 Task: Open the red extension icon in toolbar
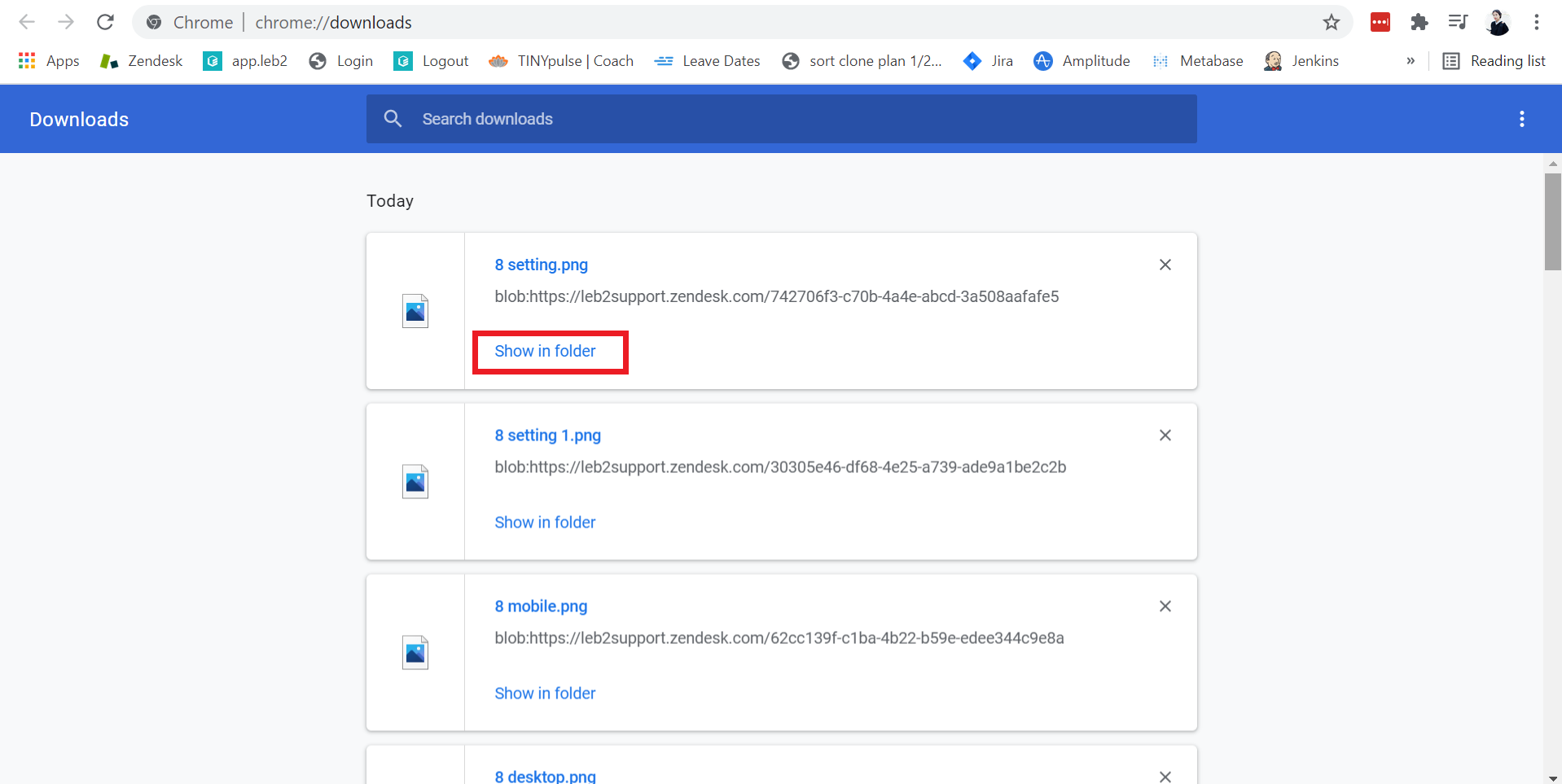click(1380, 22)
